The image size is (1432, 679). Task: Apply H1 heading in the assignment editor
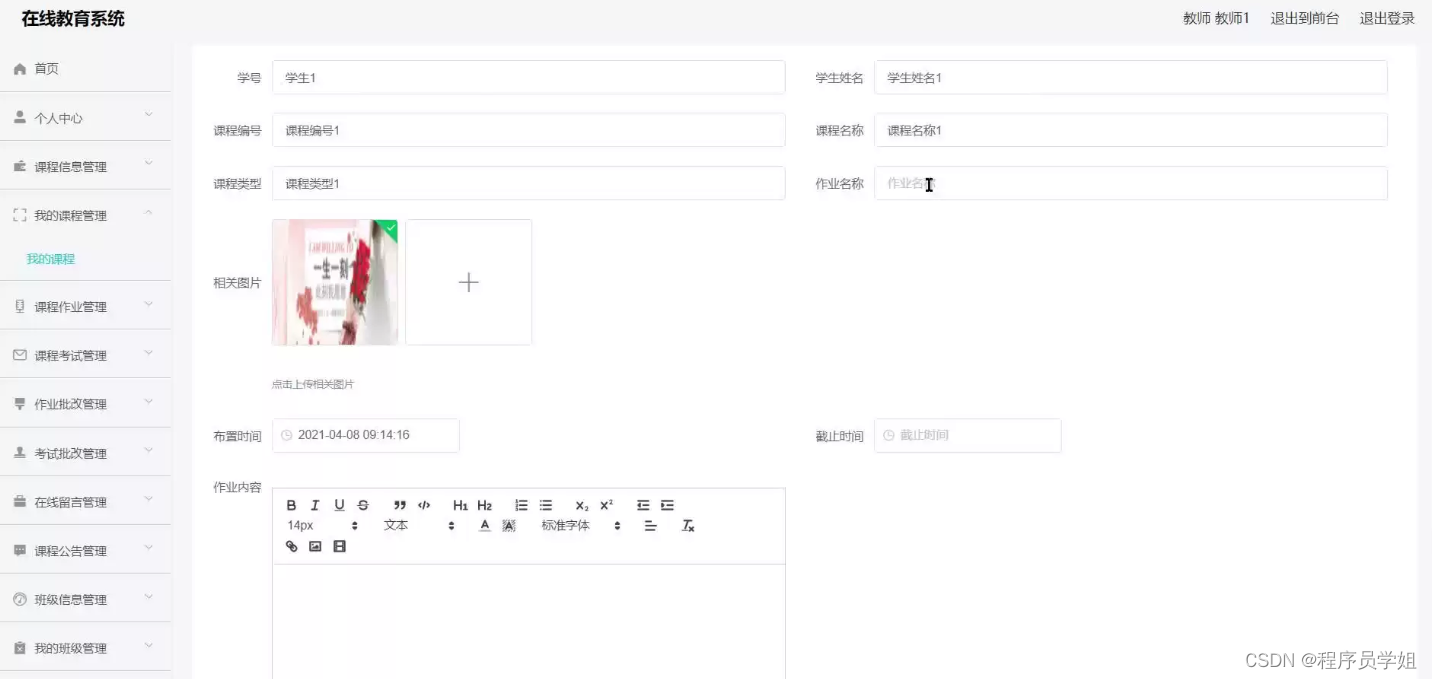coord(460,505)
